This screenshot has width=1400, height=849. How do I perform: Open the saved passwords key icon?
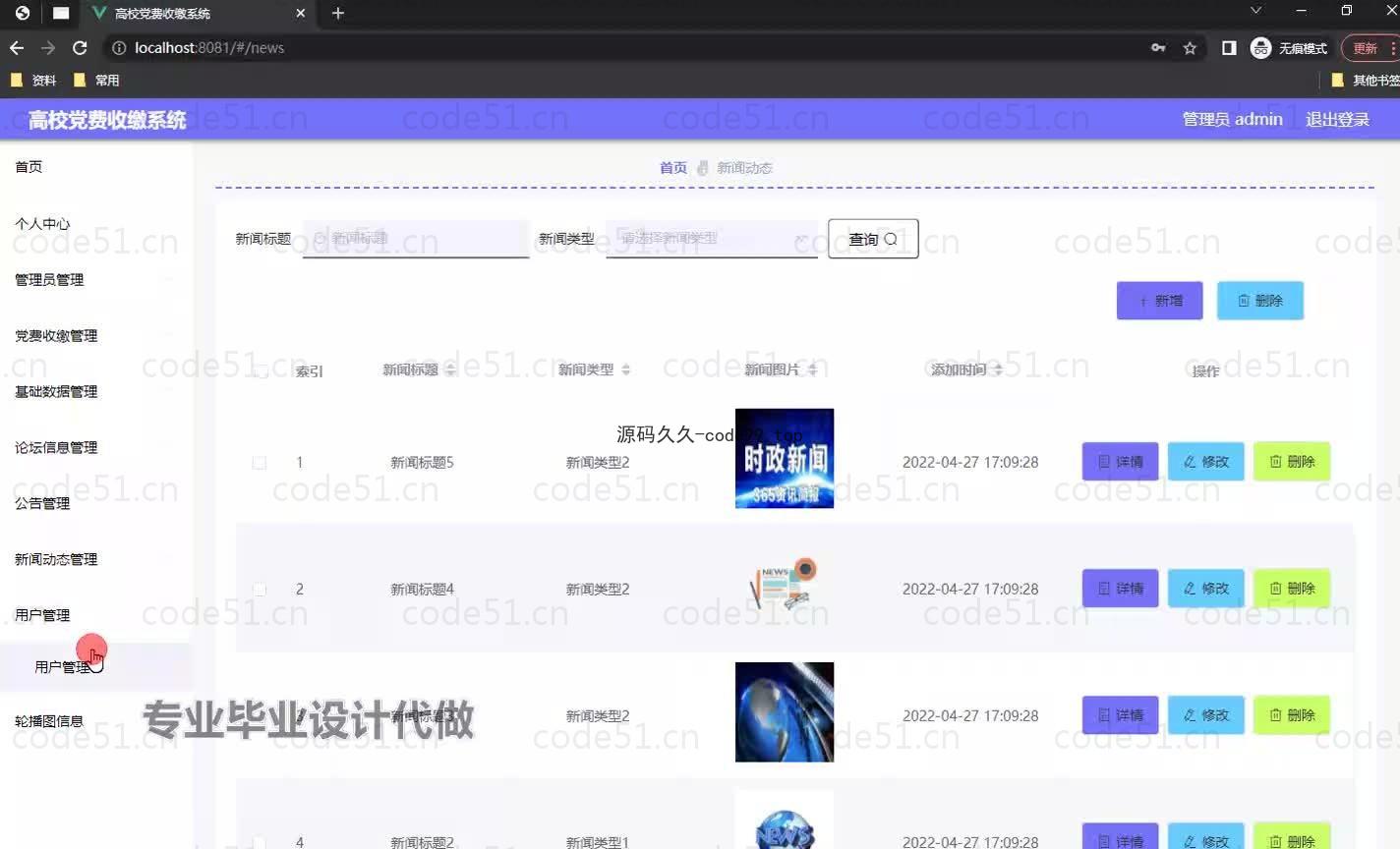(1158, 47)
